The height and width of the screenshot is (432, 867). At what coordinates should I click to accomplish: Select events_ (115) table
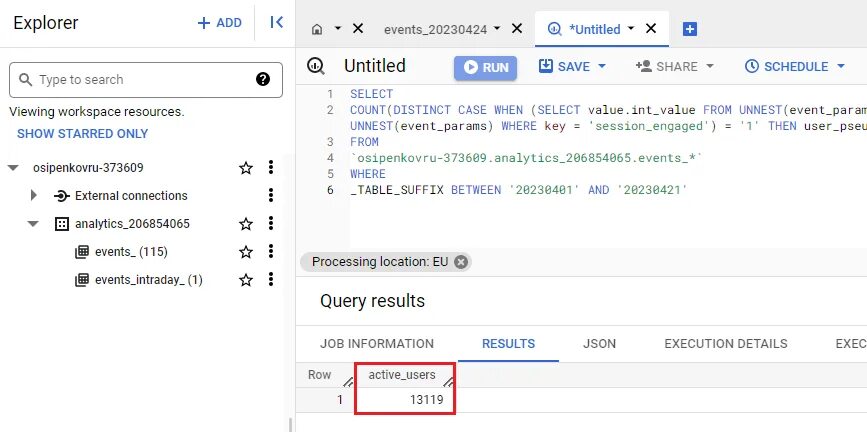pyautogui.click(x=132, y=252)
